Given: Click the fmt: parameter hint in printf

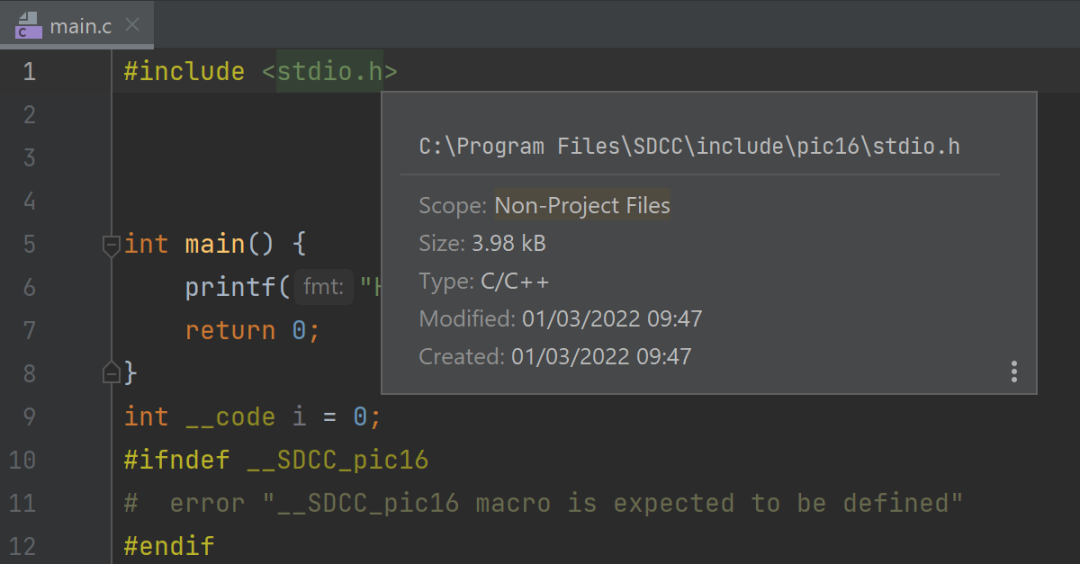Looking at the screenshot, I should coord(324,286).
